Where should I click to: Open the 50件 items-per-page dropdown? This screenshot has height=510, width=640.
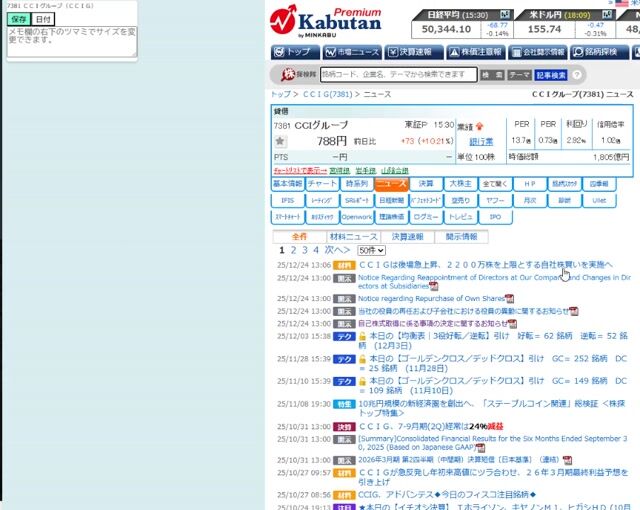point(371,250)
